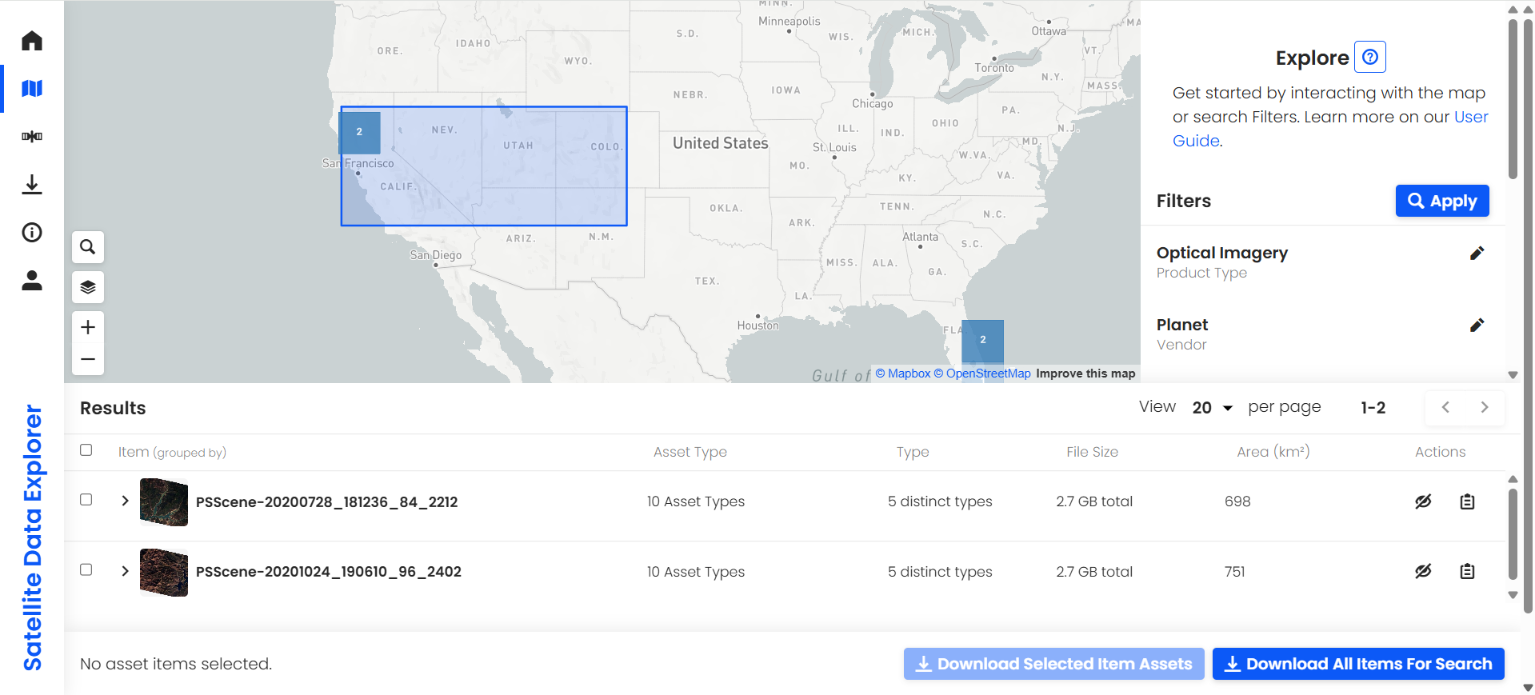Click the map search magnifier tool
Image resolution: width=1535 pixels, height=695 pixels.
click(x=87, y=247)
